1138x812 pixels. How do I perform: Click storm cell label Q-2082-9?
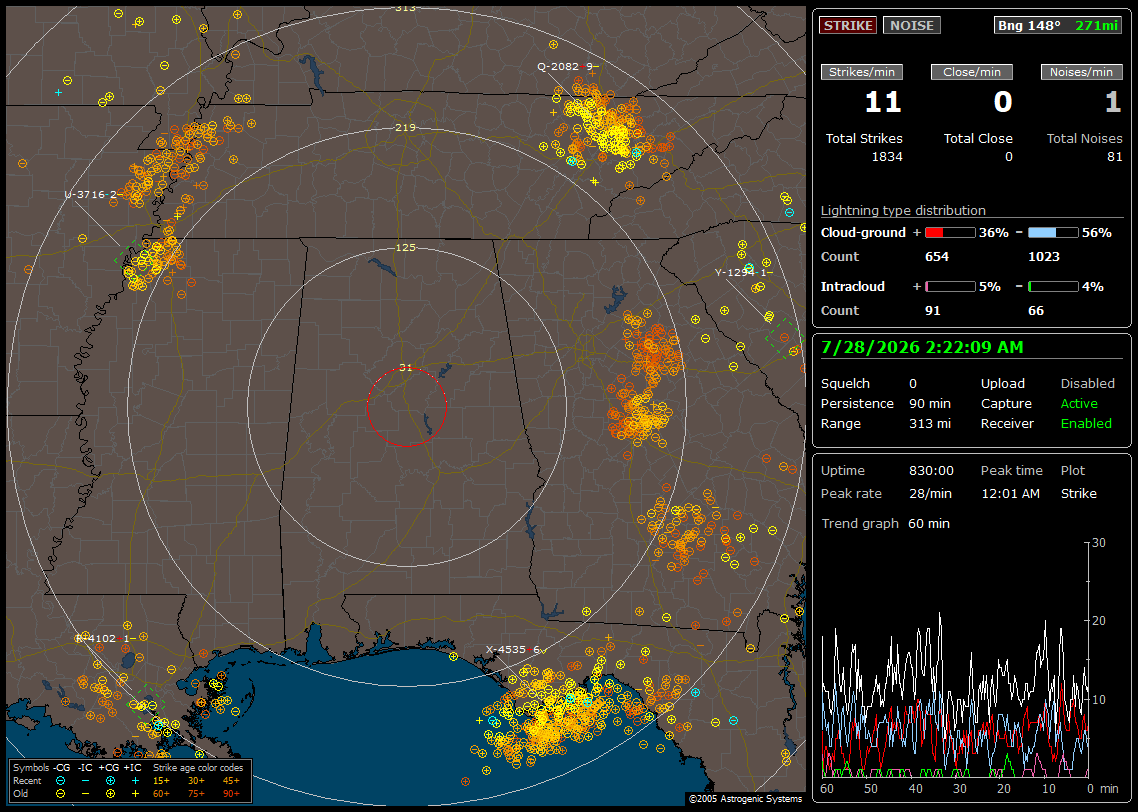[568, 66]
